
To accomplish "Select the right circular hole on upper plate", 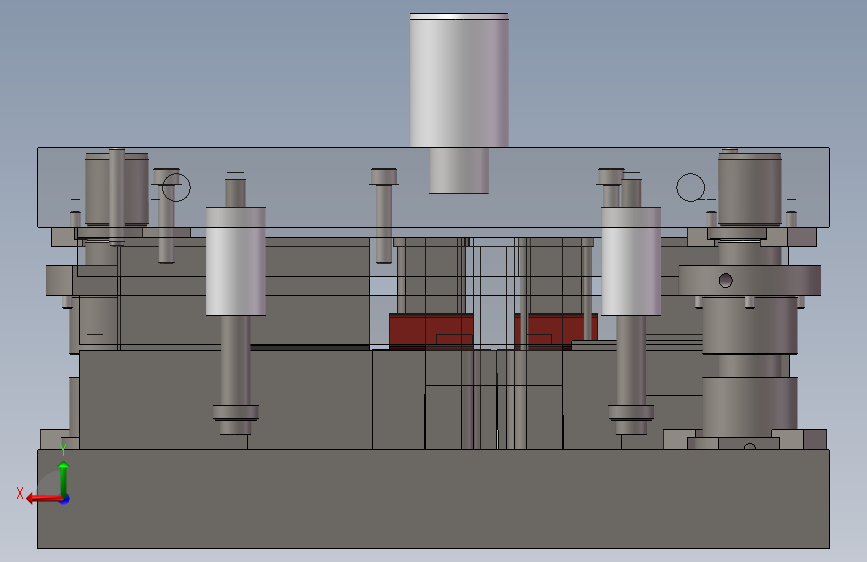I will pyautogui.click(x=691, y=188).
